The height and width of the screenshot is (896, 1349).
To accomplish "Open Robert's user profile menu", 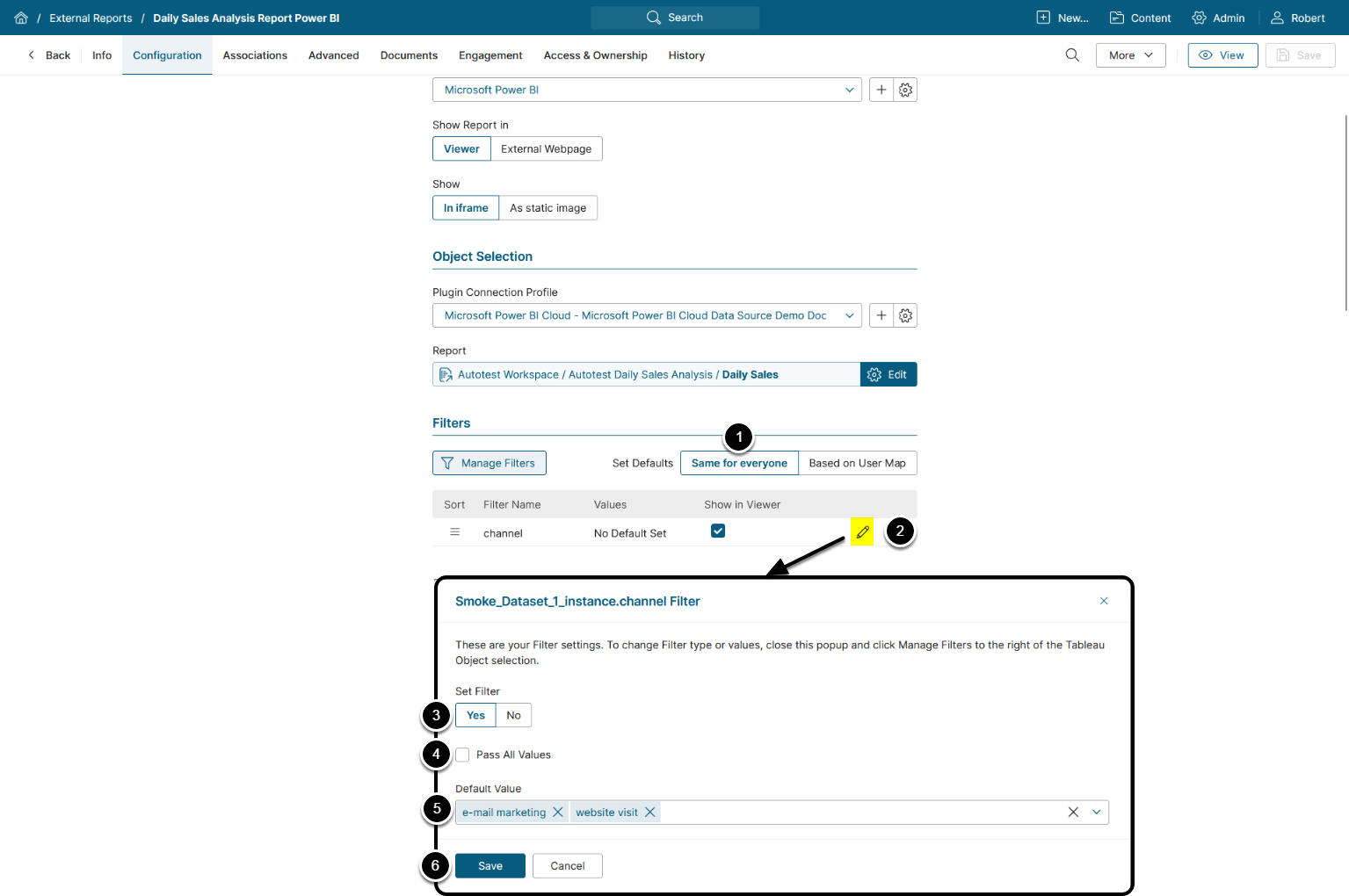I will [1297, 18].
